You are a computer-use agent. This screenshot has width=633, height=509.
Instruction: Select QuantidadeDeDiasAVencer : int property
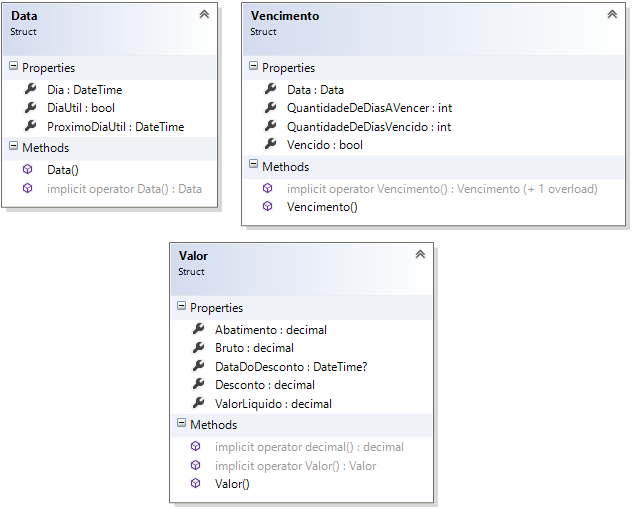[369, 108]
